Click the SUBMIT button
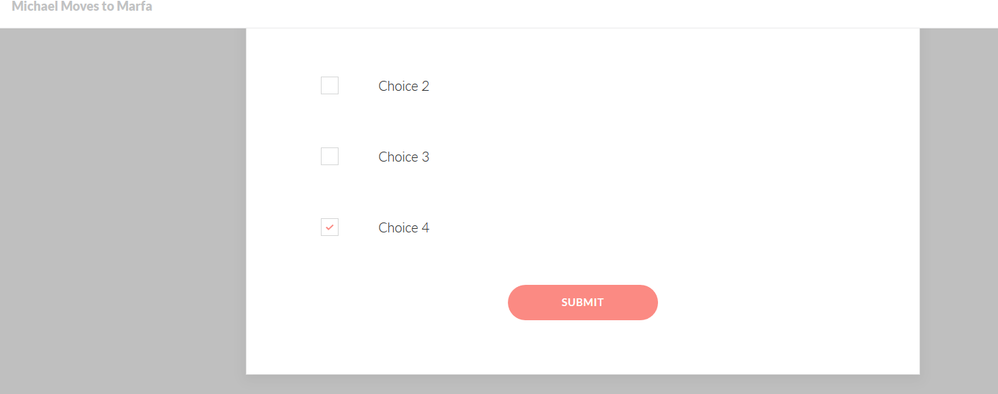998x394 pixels. tap(582, 302)
